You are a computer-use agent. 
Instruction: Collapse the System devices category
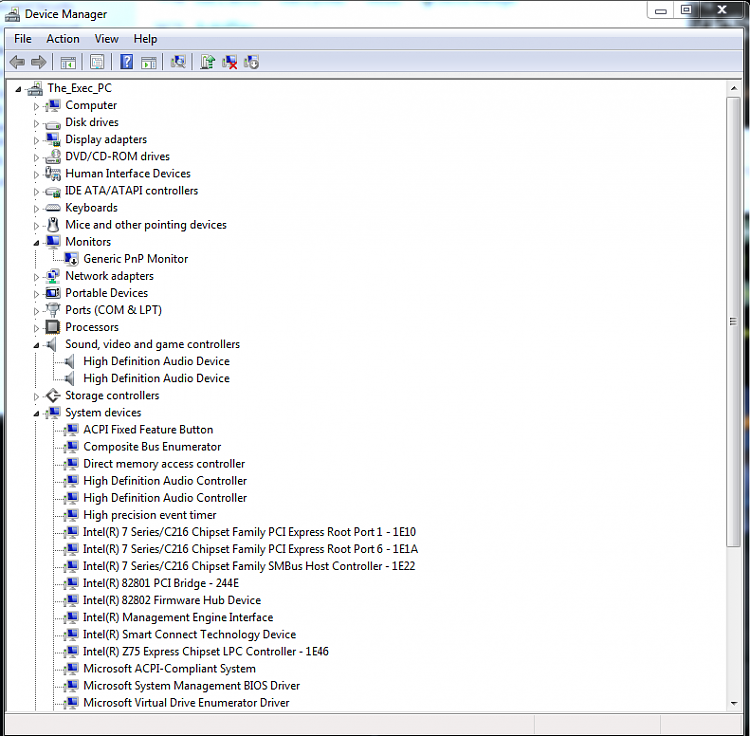(x=36, y=414)
